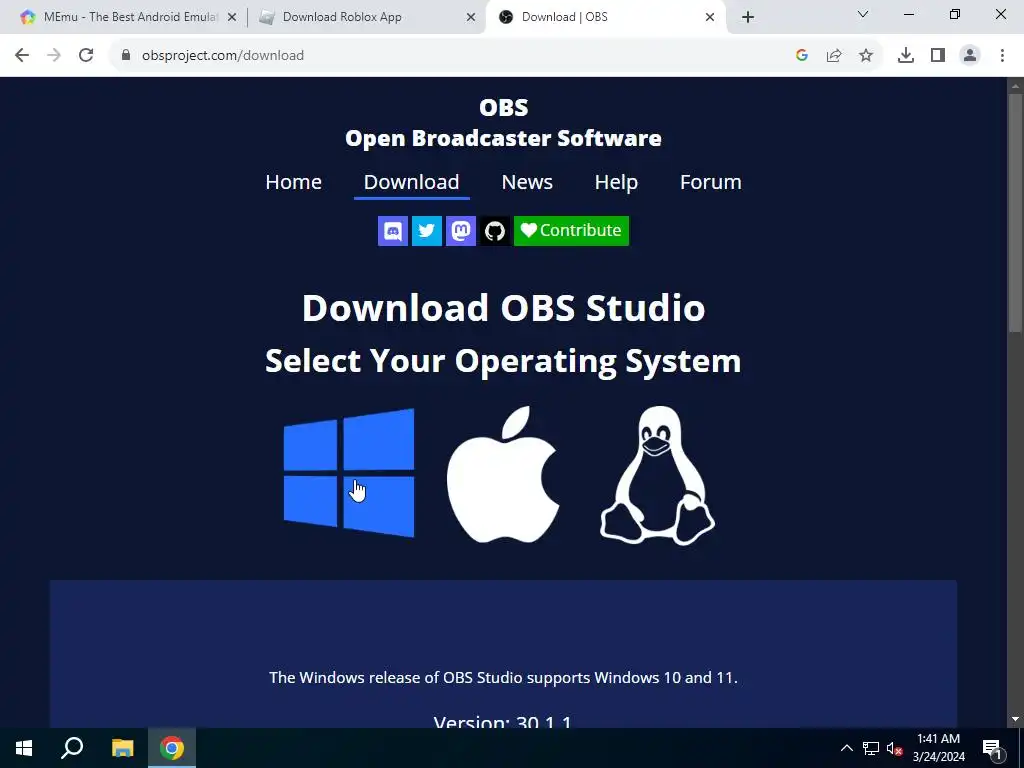Show hidden system tray icons
This screenshot has height=768, width=1024.
coord(846,748)
